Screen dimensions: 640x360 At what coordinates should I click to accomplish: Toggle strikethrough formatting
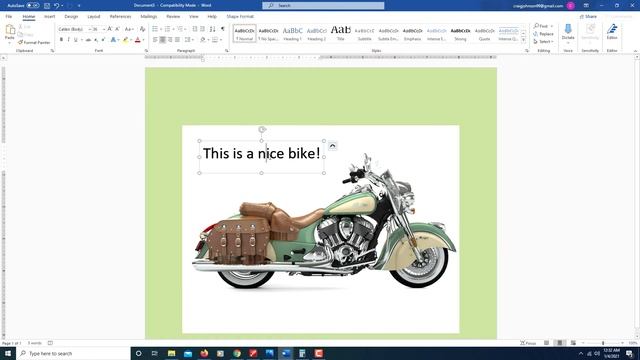tap(88, 40)
